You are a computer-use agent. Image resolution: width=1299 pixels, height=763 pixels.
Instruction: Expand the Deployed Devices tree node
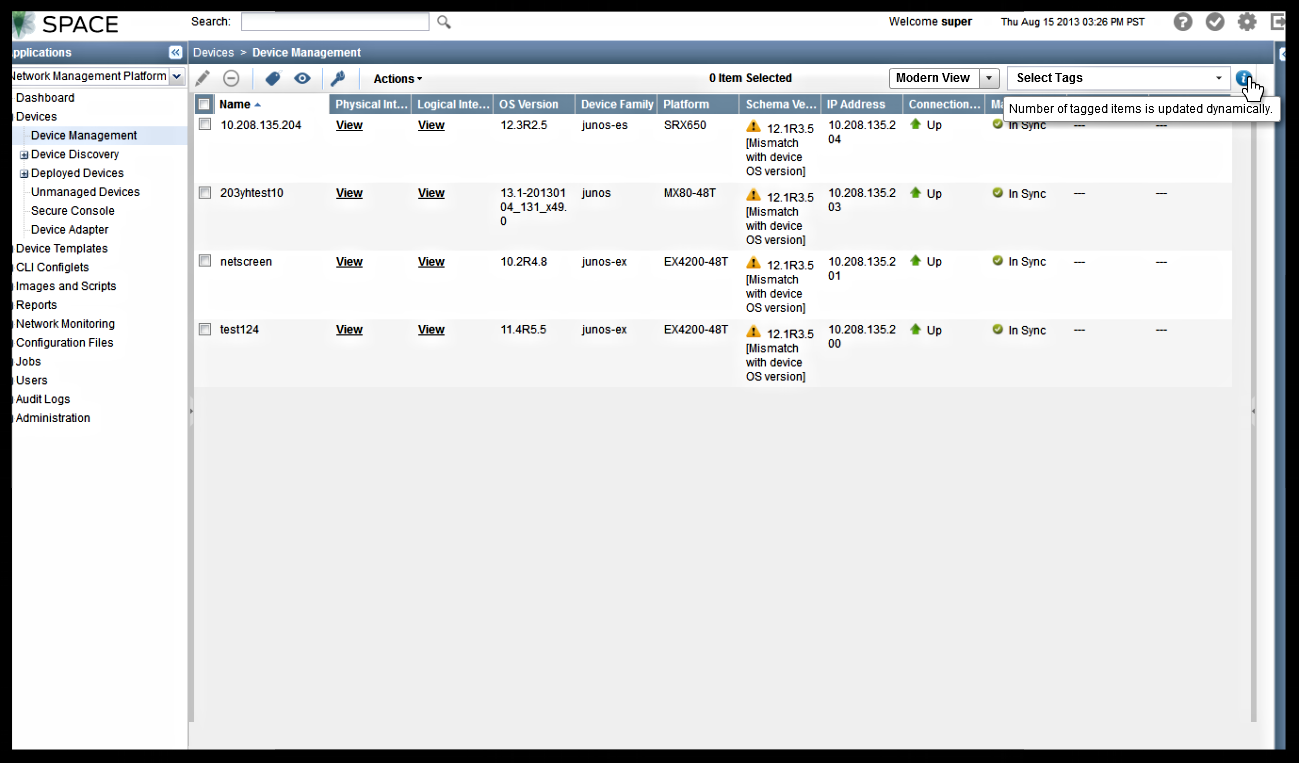pos(24,174)
